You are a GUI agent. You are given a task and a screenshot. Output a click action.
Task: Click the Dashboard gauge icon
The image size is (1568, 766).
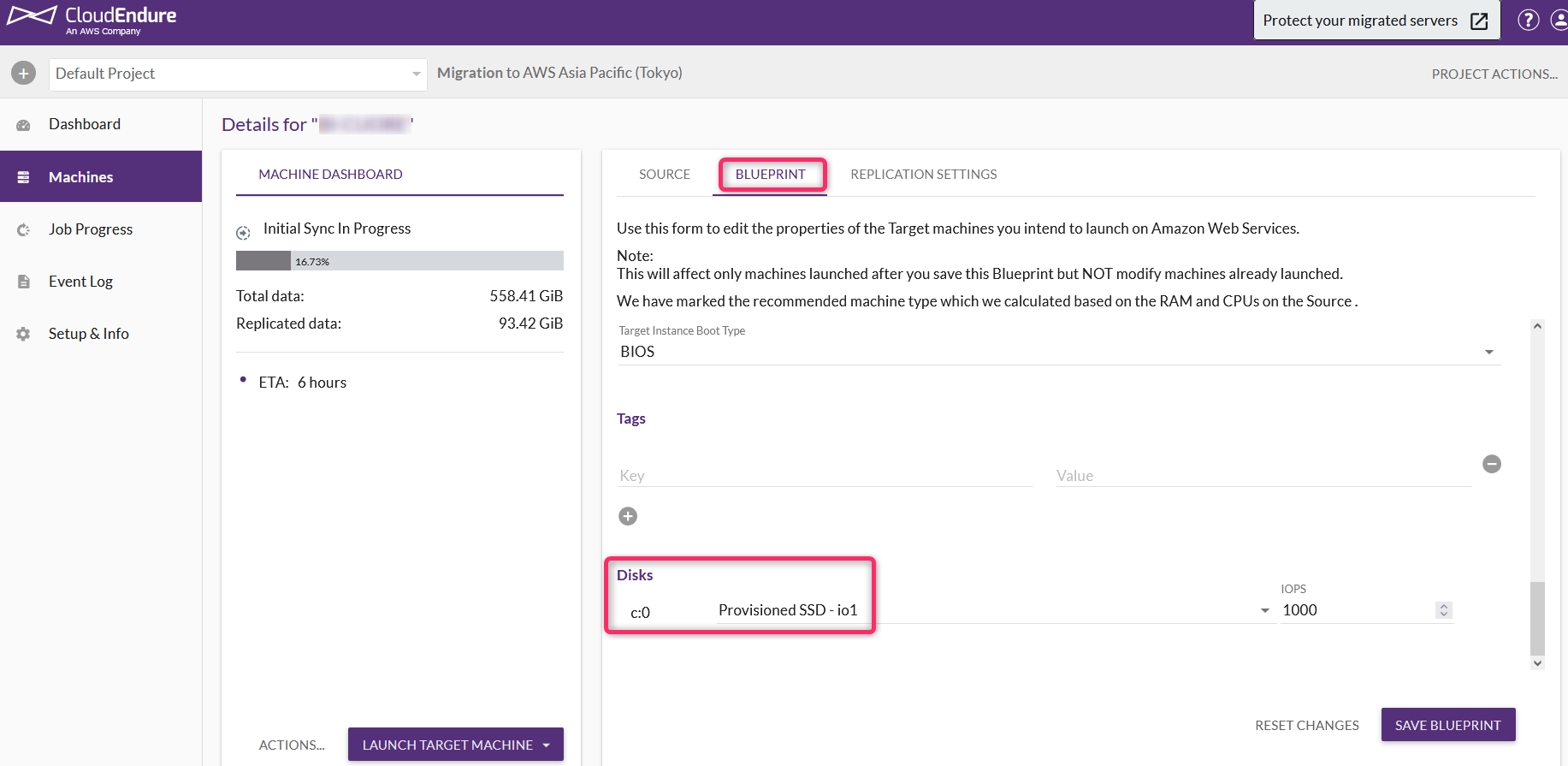point(23,125)
